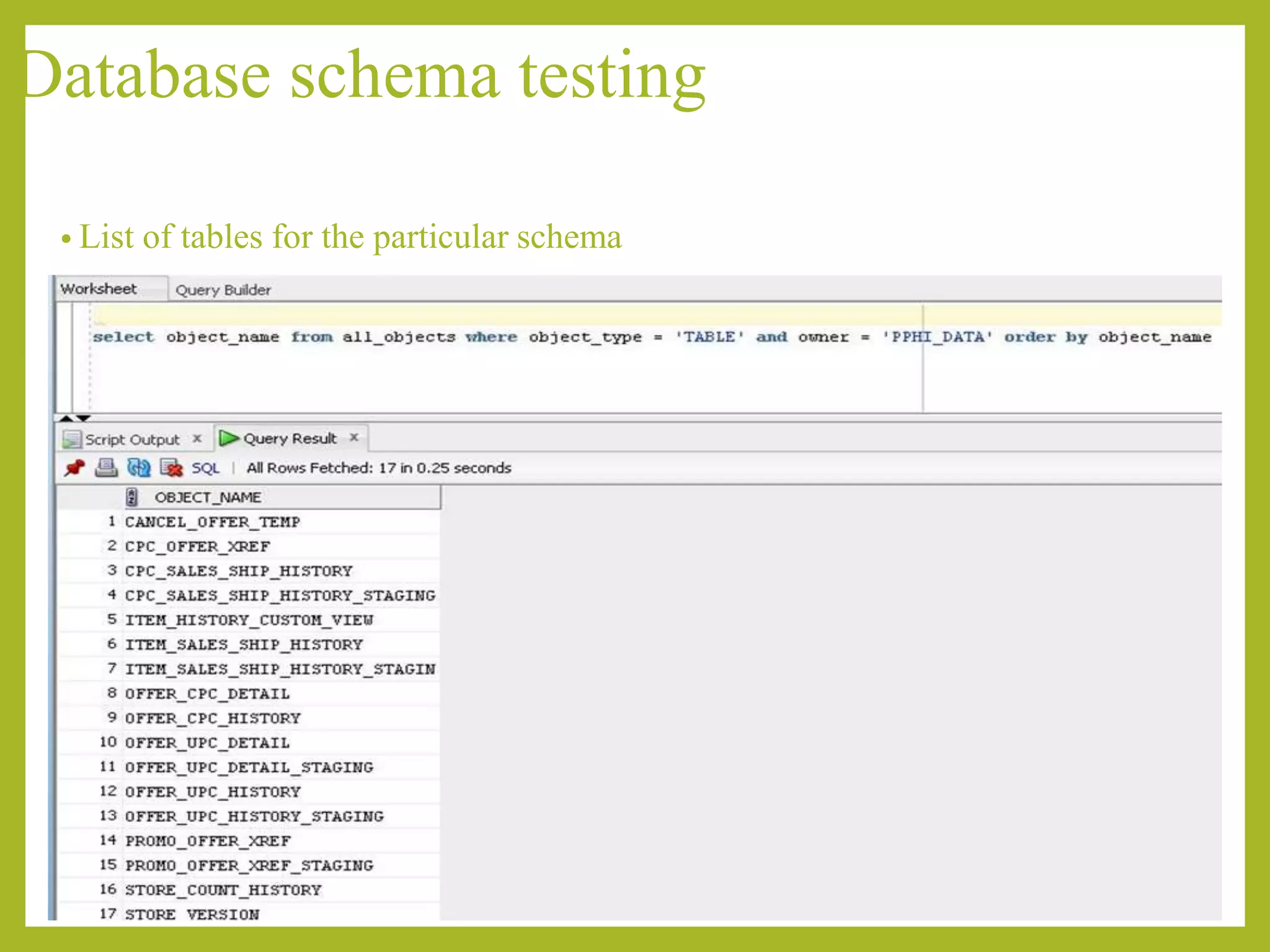Image resolution: width=1270 pixels, height=952 pixels.
Task: Select row OFFER_CPC_DETAIL
Action: (249, 694)
